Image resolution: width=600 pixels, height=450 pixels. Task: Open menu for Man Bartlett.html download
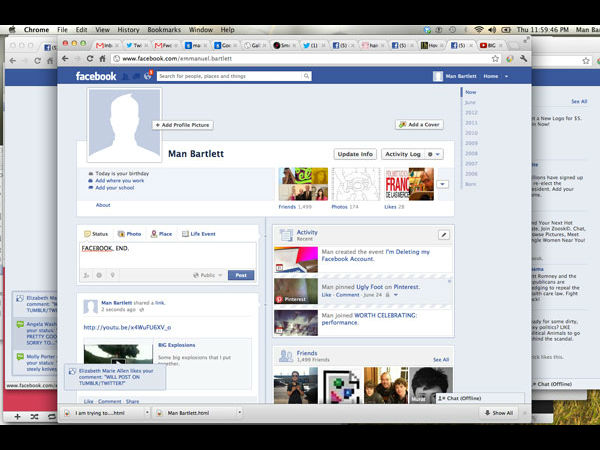coord(240,412)
